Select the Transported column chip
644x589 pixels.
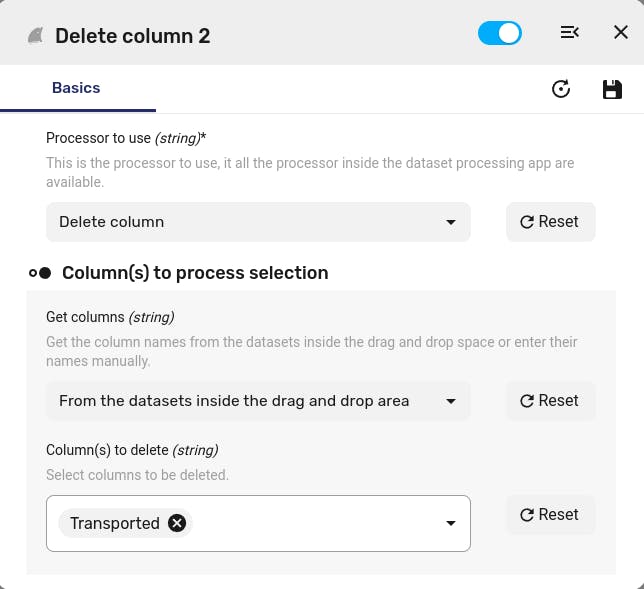[x=115, y=523]
